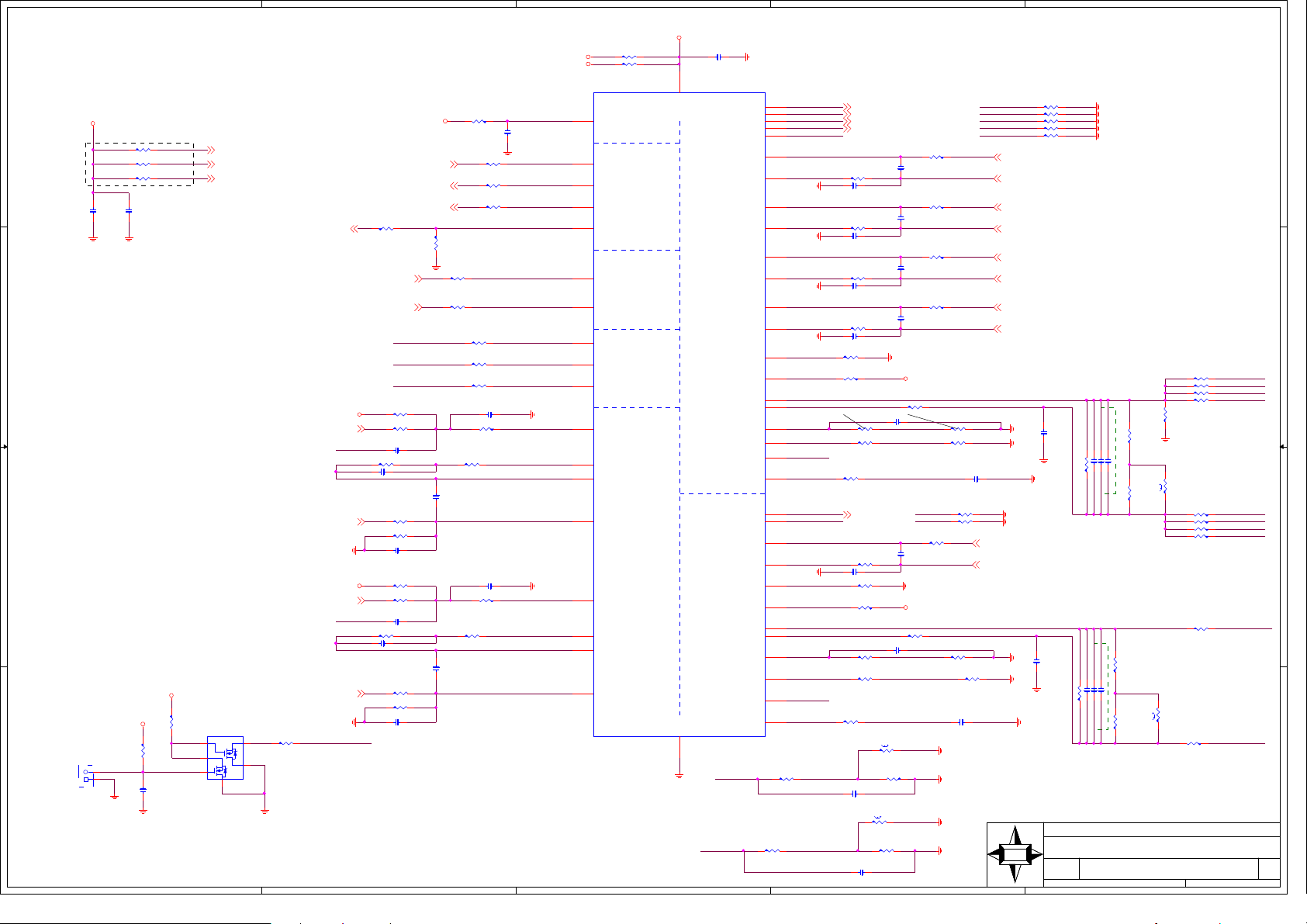The image size is (1307, 924).
Task: Select the dual MOSFET transistor symbol
Action: [225, 758]
